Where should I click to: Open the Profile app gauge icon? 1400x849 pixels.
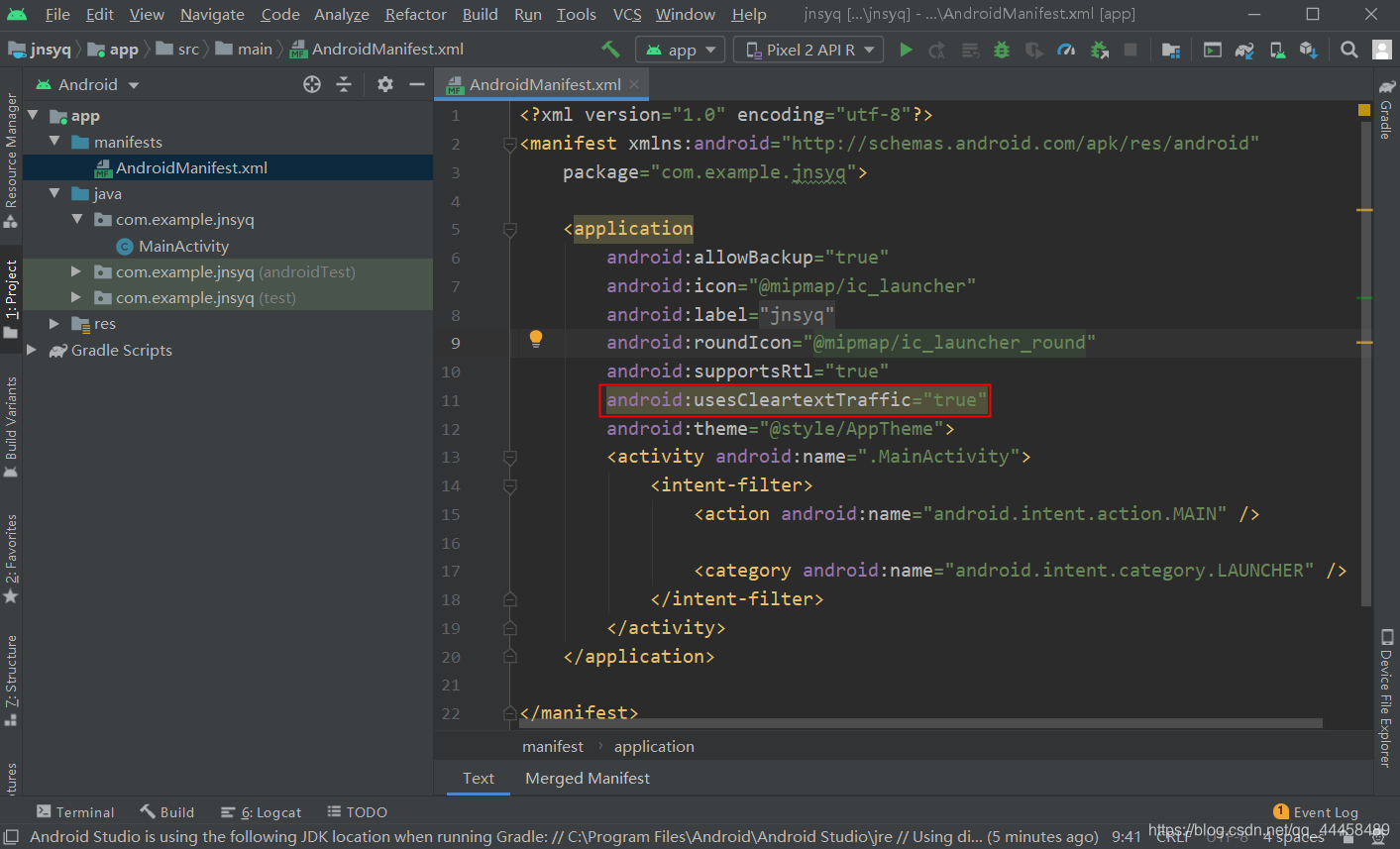pyautogui.click(x=1066, y=50)
